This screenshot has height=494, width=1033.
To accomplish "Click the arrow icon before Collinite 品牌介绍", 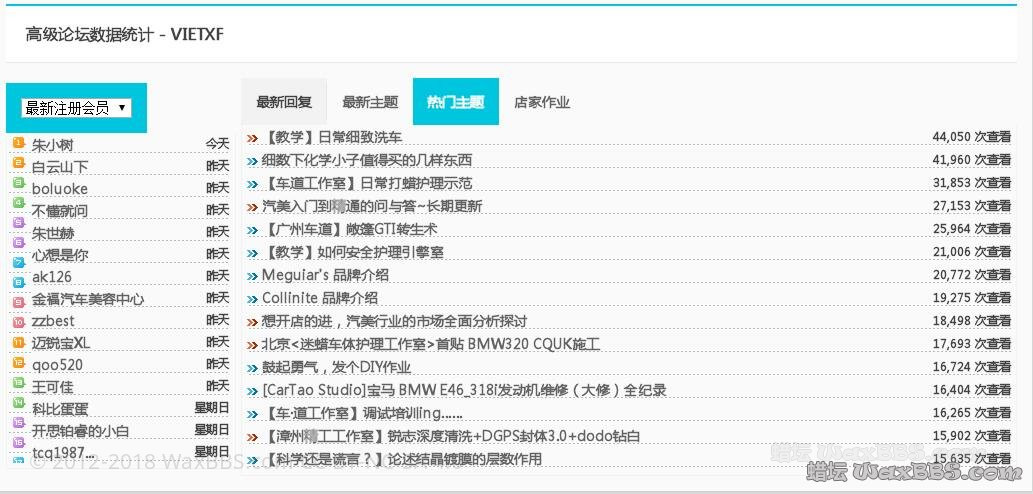I will pos(252,298).
